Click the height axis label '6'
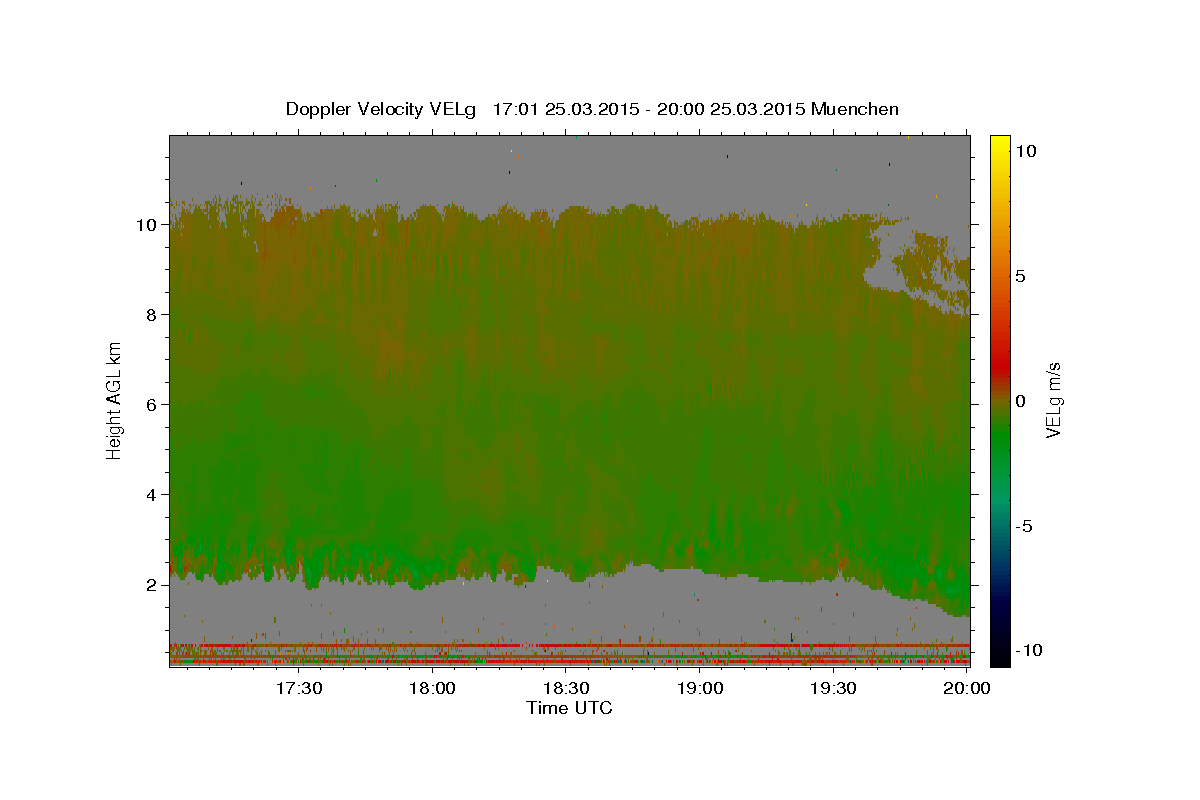The width and height of the screenshot is (1200, 800). [154, 405]
